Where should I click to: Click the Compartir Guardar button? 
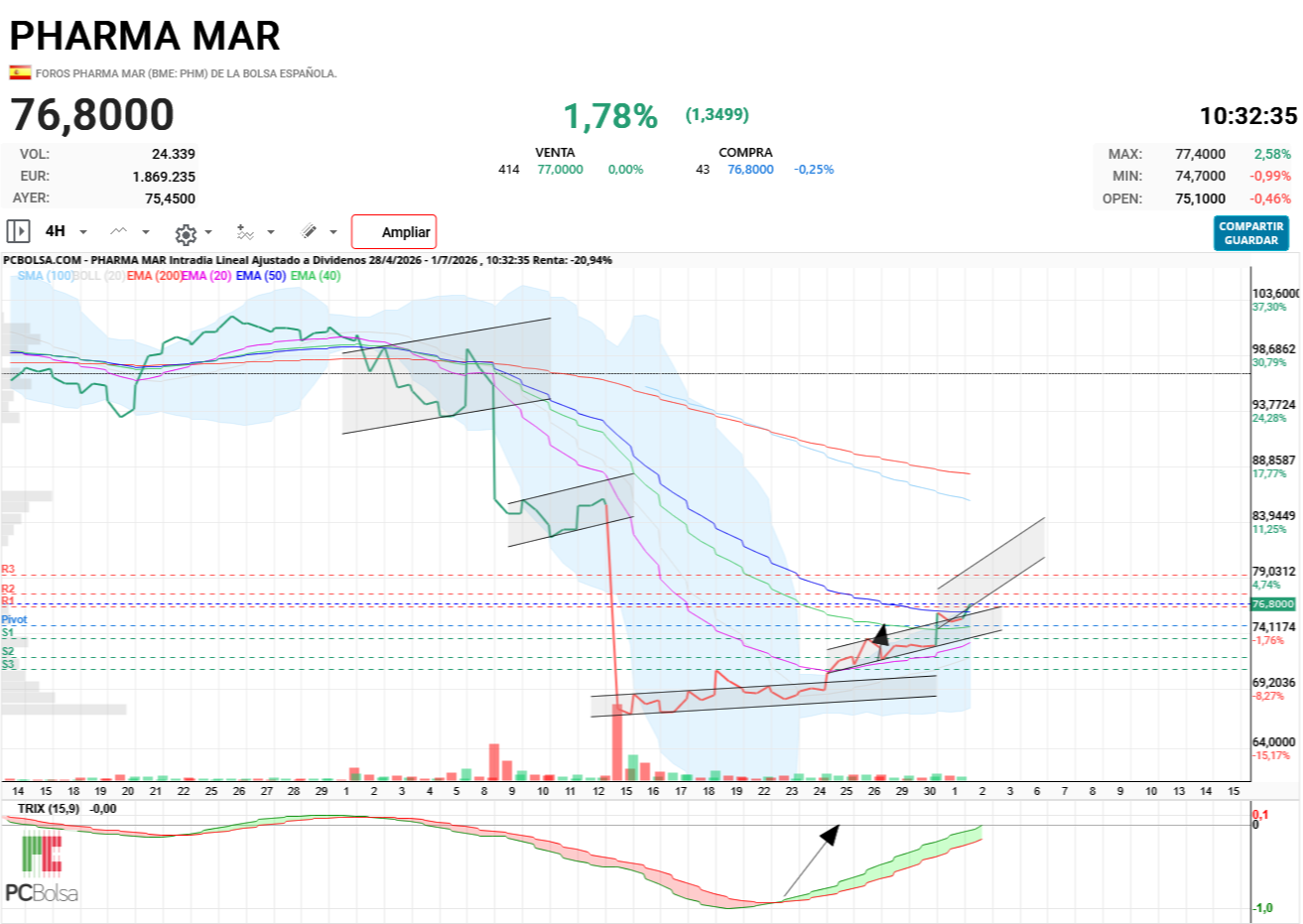1251,233
